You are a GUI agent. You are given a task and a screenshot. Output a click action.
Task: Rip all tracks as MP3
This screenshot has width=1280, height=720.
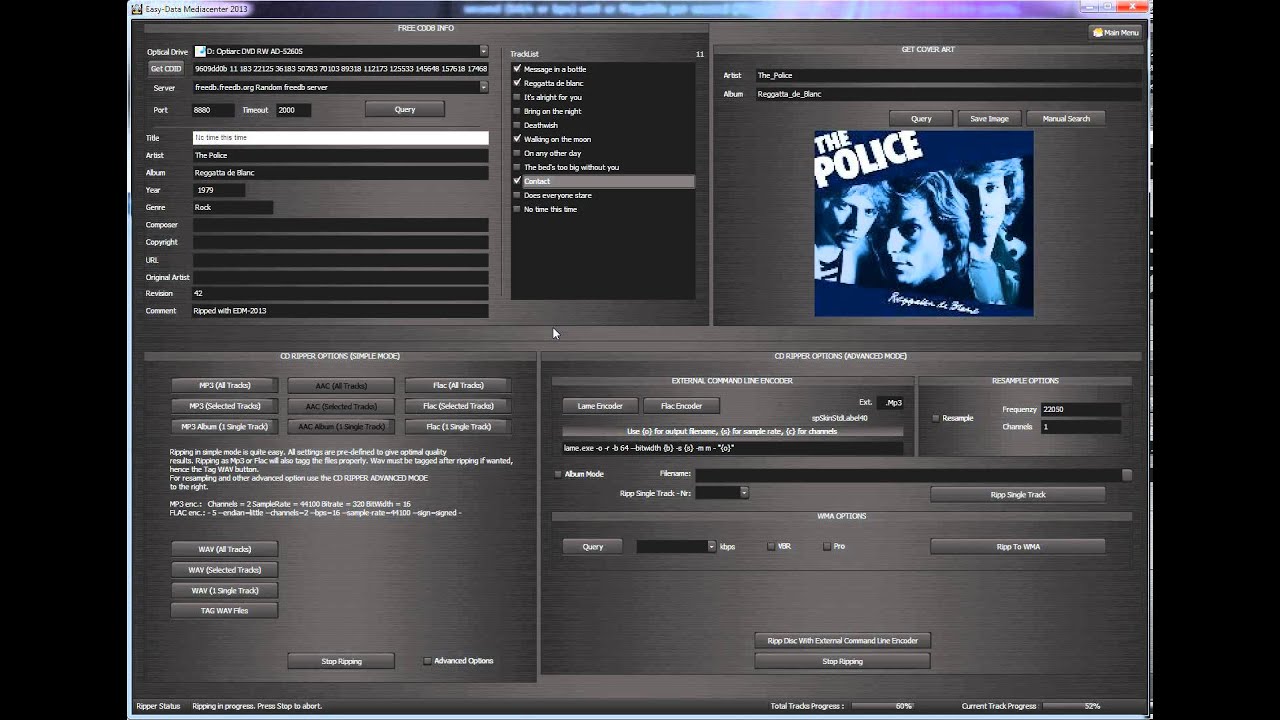225,385
